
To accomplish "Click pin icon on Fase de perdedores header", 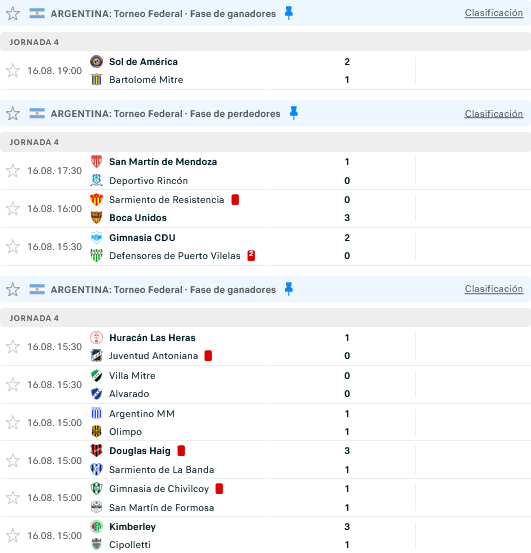I will [x=293, y=113].
